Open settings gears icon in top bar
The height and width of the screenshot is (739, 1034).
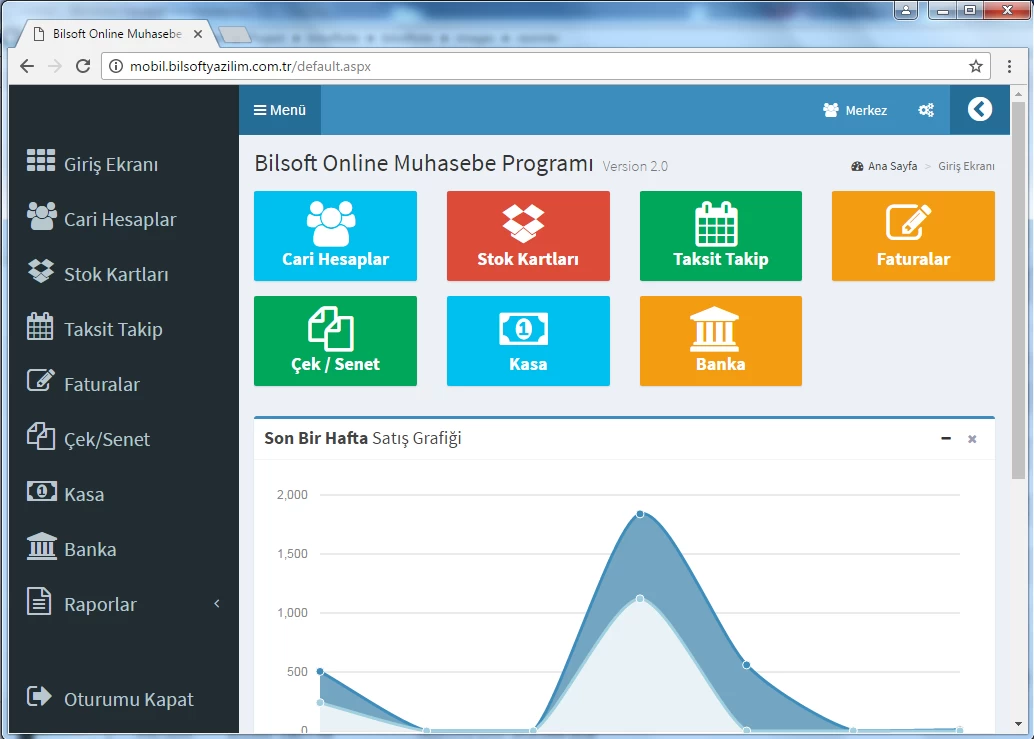click(926, 110)
